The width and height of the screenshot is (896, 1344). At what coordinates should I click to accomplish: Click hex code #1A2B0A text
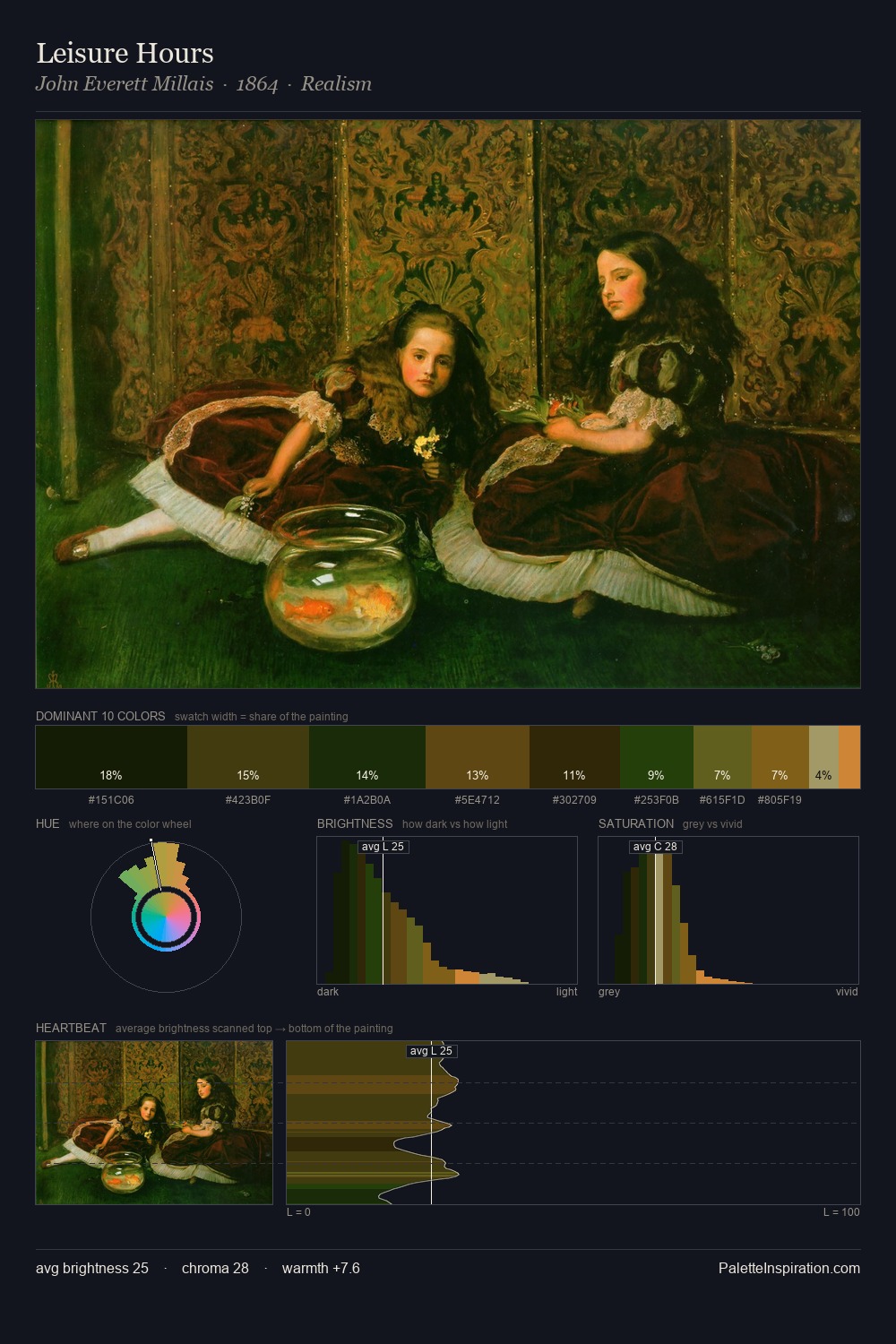[x=367, y=800]
